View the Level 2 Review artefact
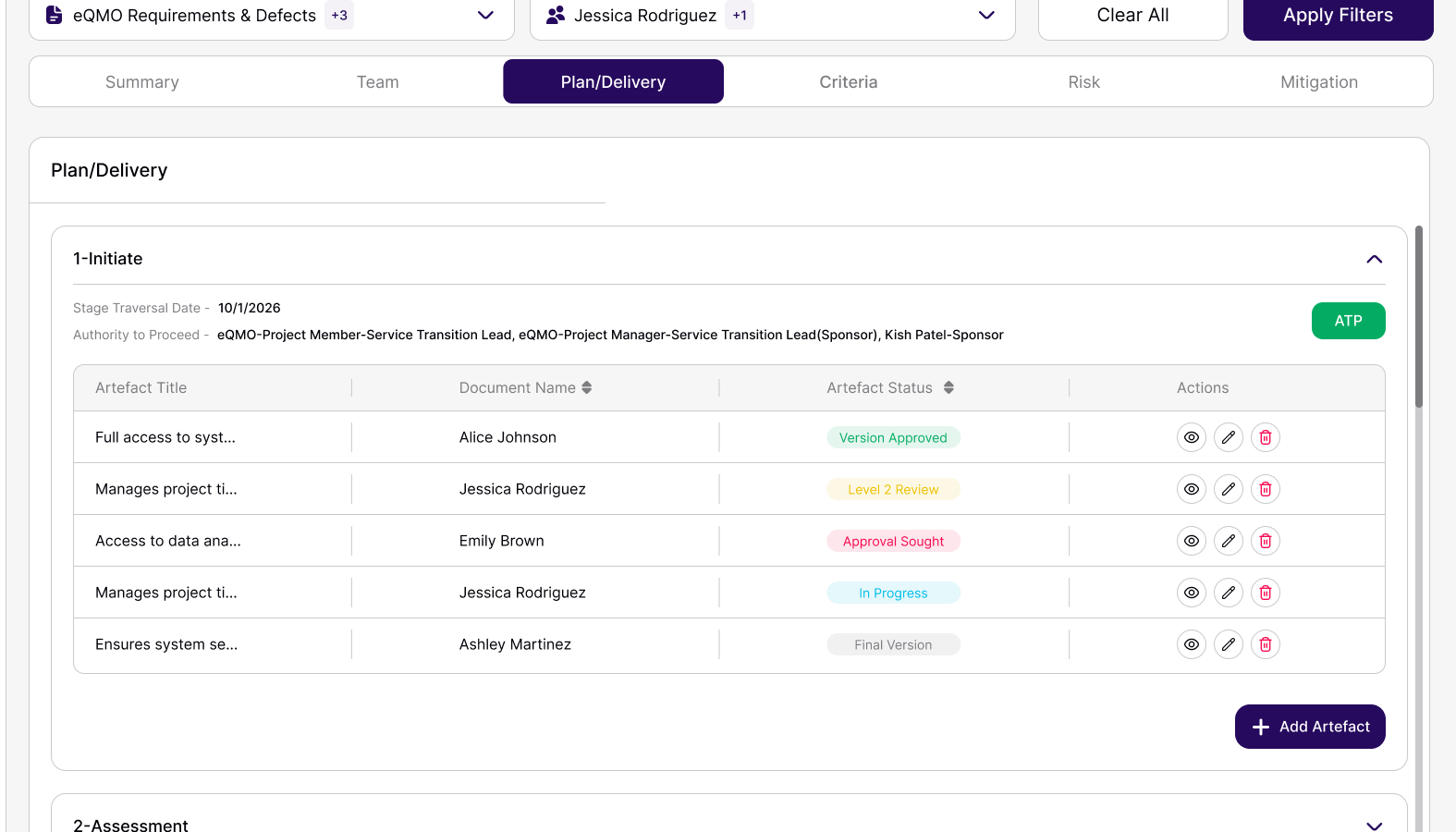The width and height of the screenshot is (1456, 832). (x=1192, y=489)
